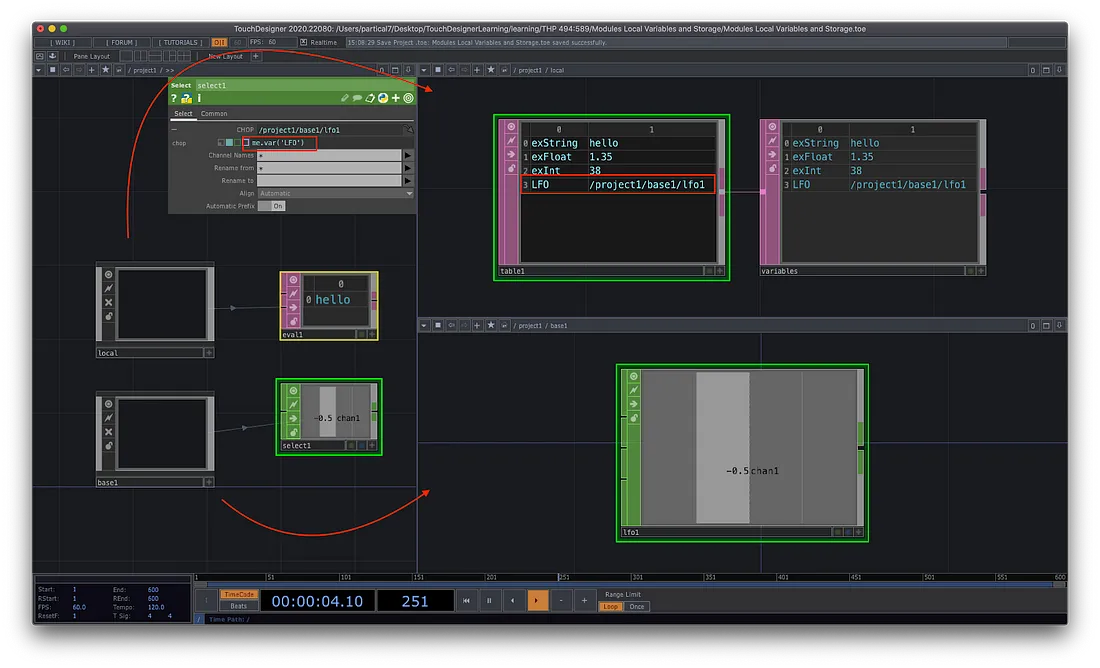Screen dimensions: 1100x668
Task: Click the X flag on local component
Action: point(108,302)
